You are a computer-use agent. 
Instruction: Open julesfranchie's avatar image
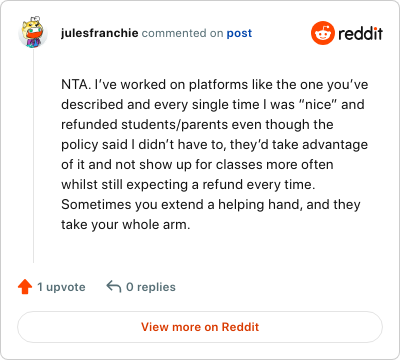coord(33,32)
